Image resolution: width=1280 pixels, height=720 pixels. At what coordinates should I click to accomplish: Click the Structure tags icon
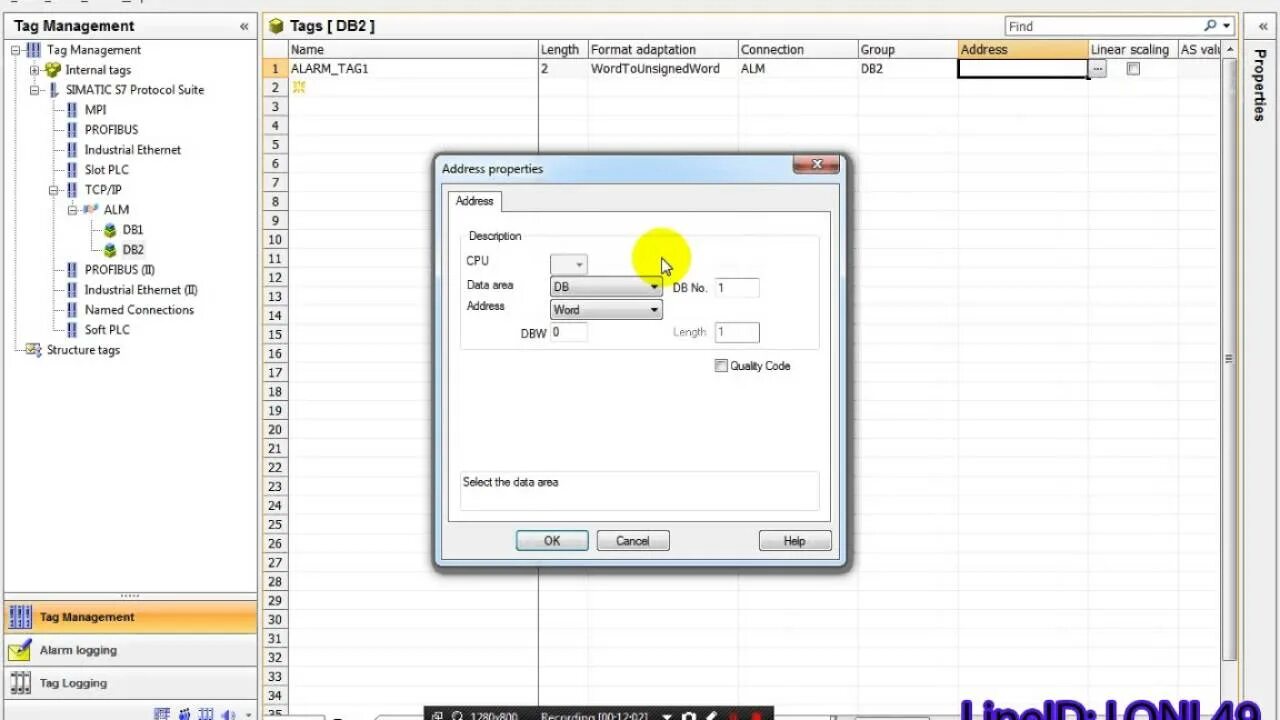pyautogui.click(x=34, y=350)
